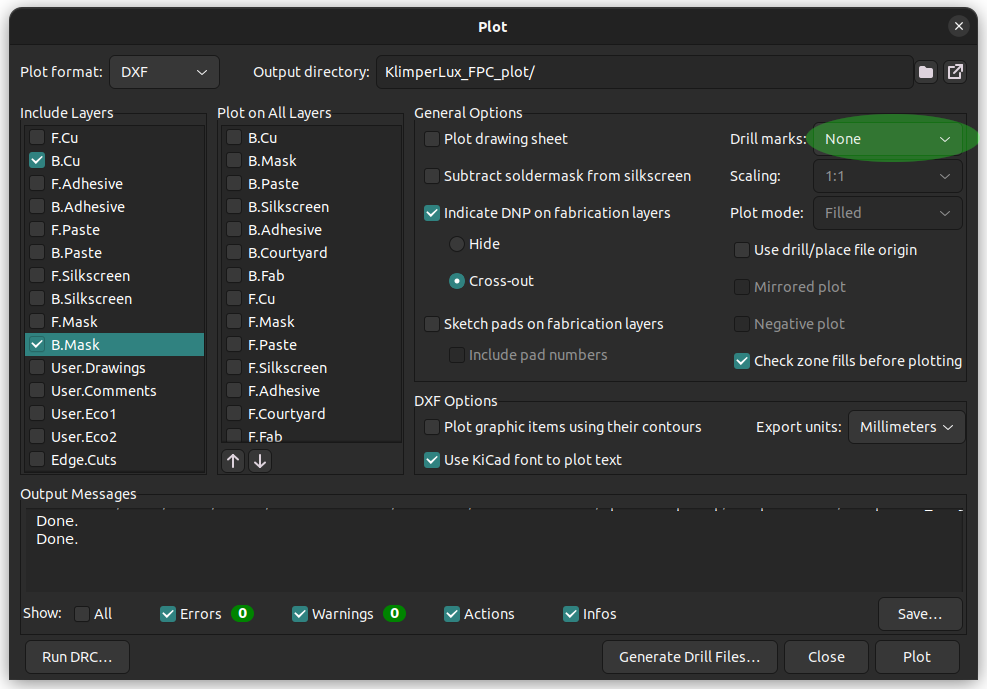
Task: Enable F.Mask in Include Layers
Action: 37,322
